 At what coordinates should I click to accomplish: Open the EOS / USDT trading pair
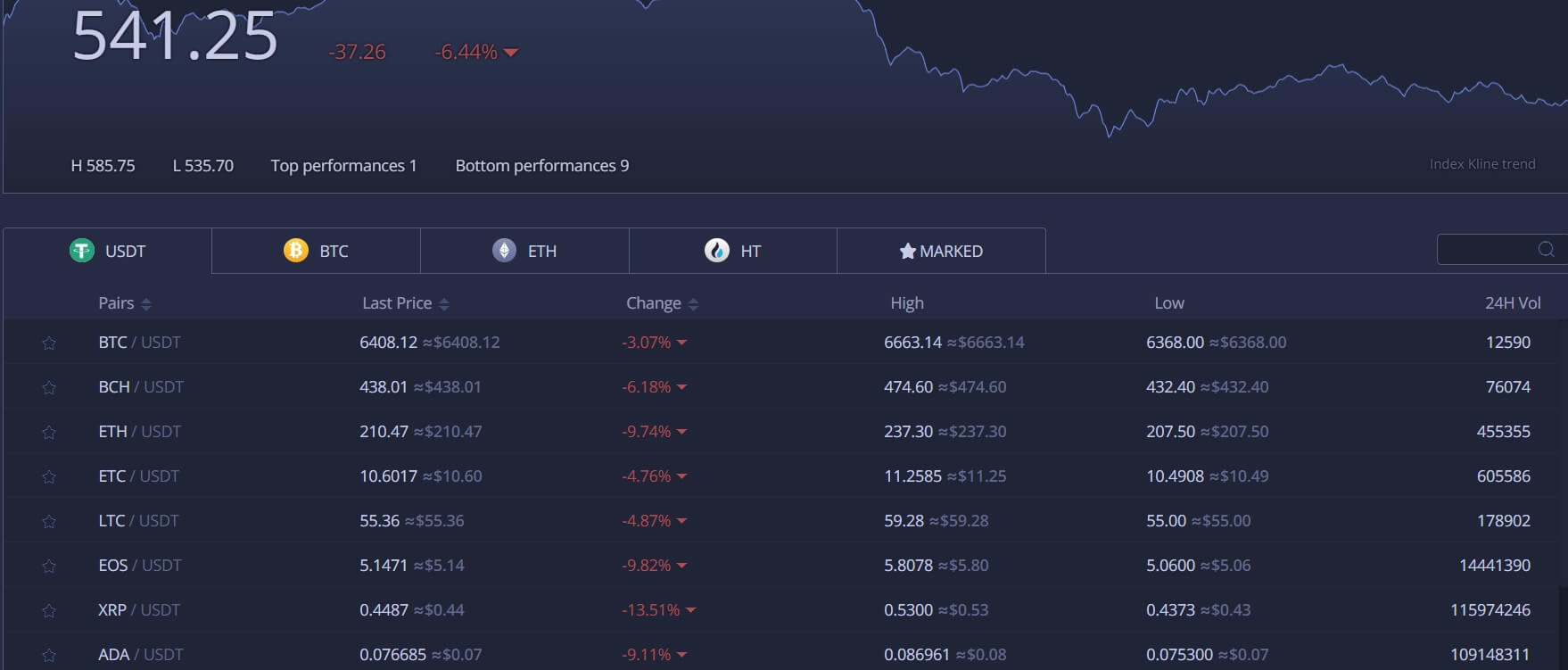140,566
